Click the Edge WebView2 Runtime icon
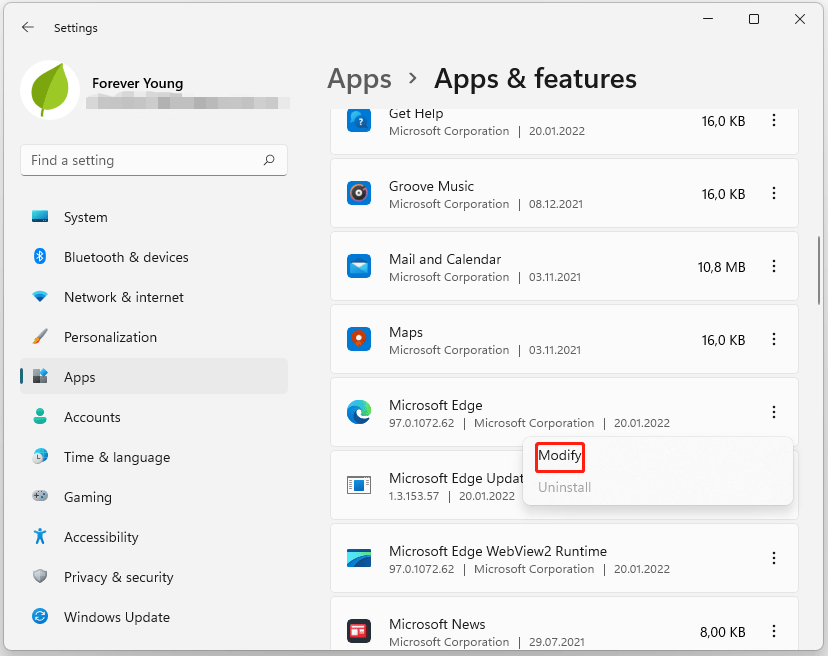 tap(359, 558)
